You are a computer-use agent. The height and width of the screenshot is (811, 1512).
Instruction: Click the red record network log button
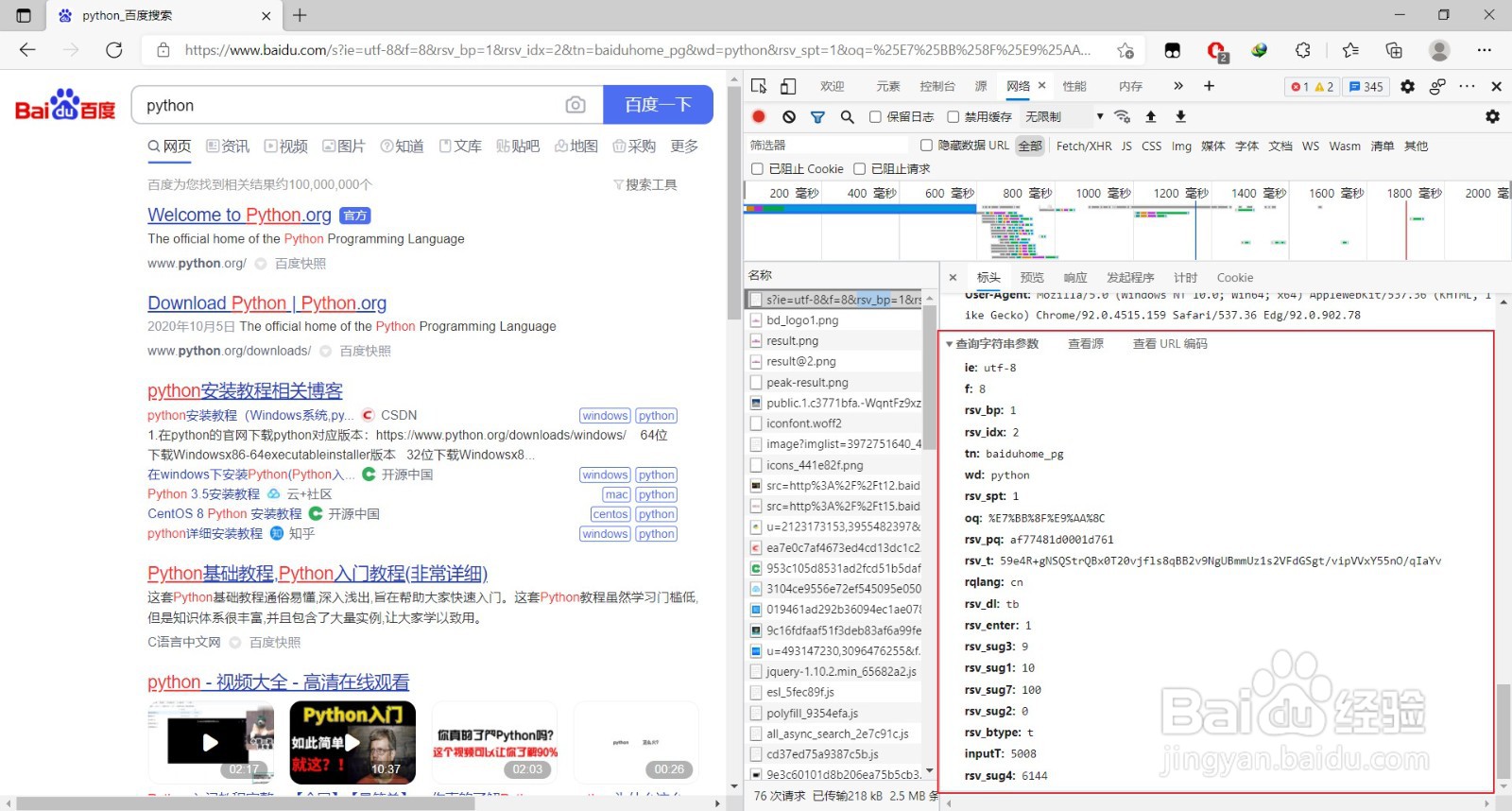(x=759, y=116)
